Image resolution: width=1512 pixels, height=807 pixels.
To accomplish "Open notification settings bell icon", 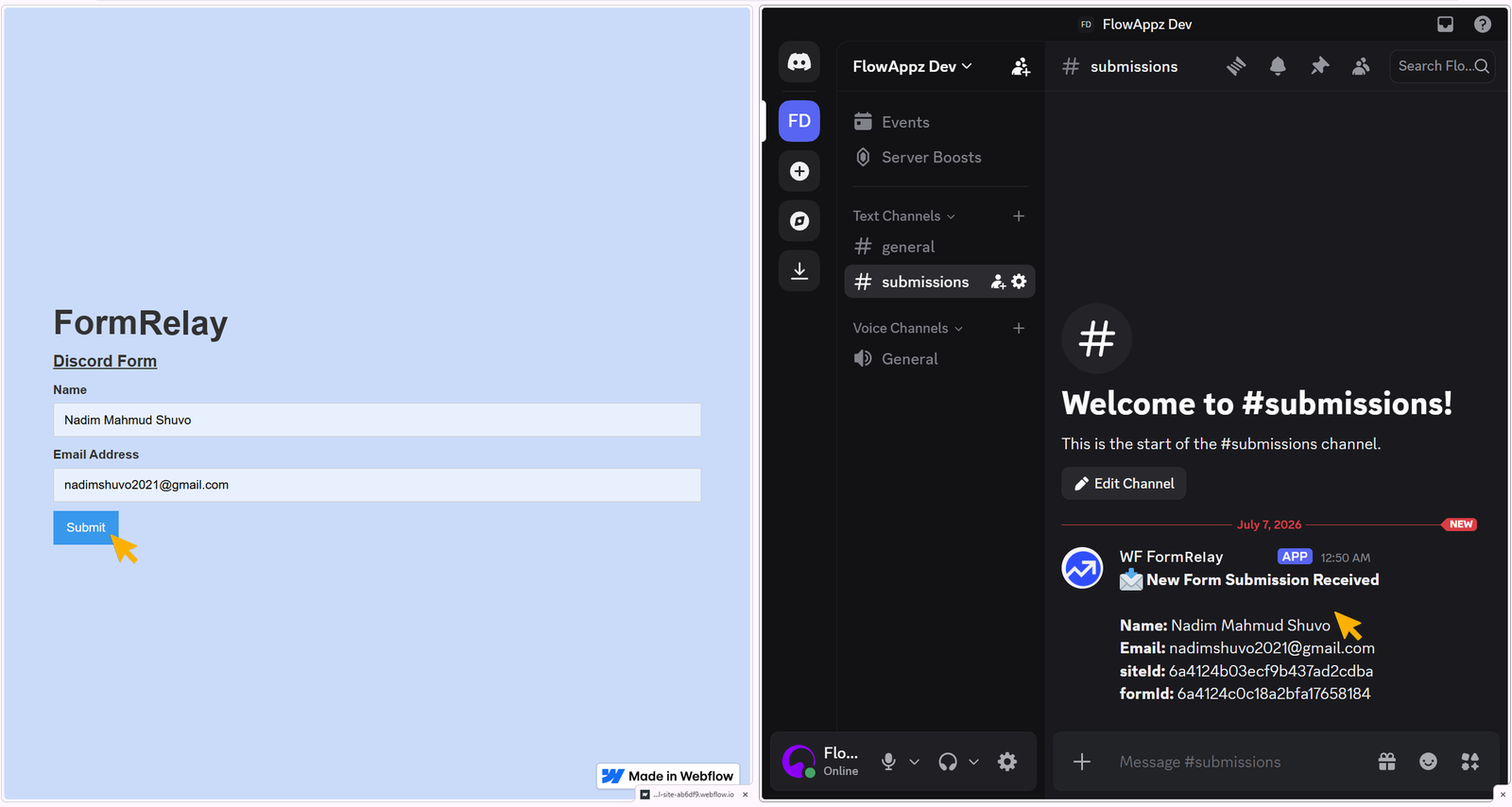I will [x=1278, y=66].
